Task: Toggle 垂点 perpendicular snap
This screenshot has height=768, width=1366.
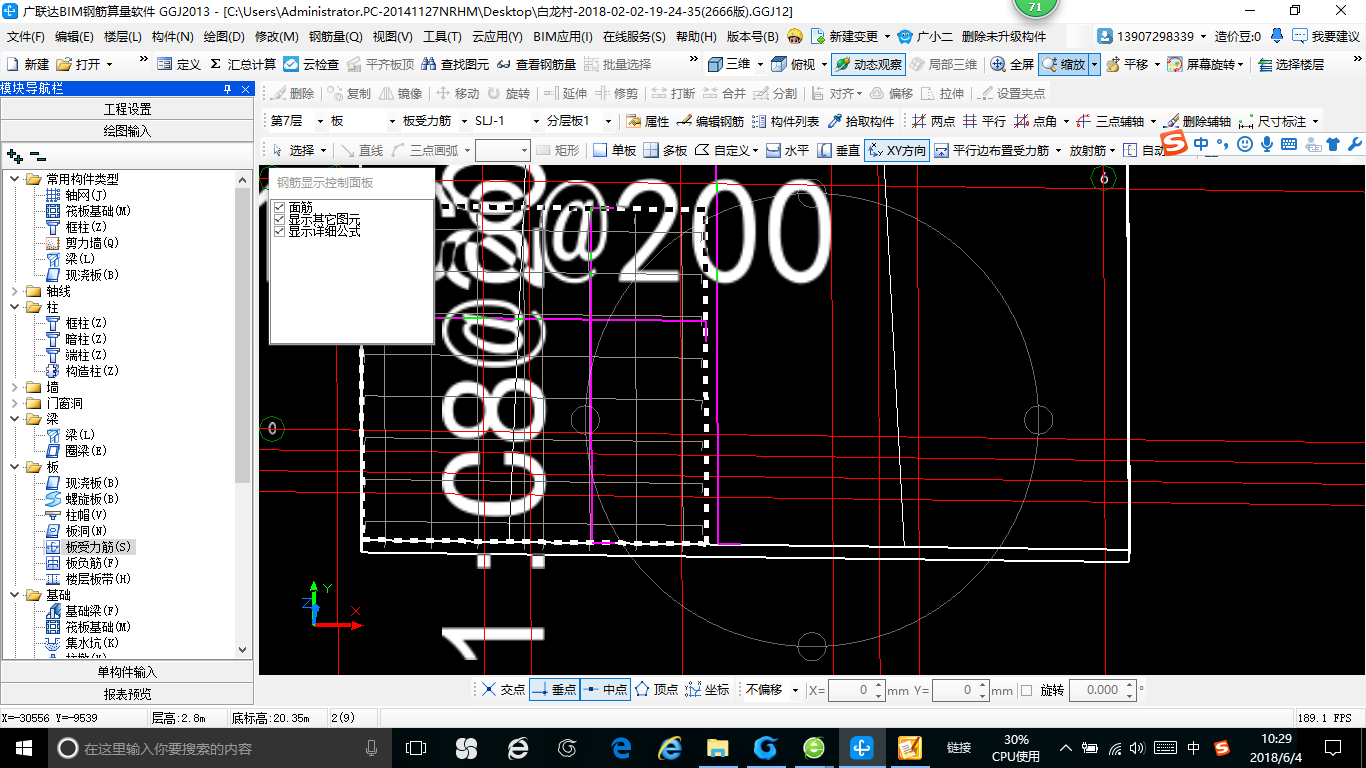Action: click(x=554, y=690)
